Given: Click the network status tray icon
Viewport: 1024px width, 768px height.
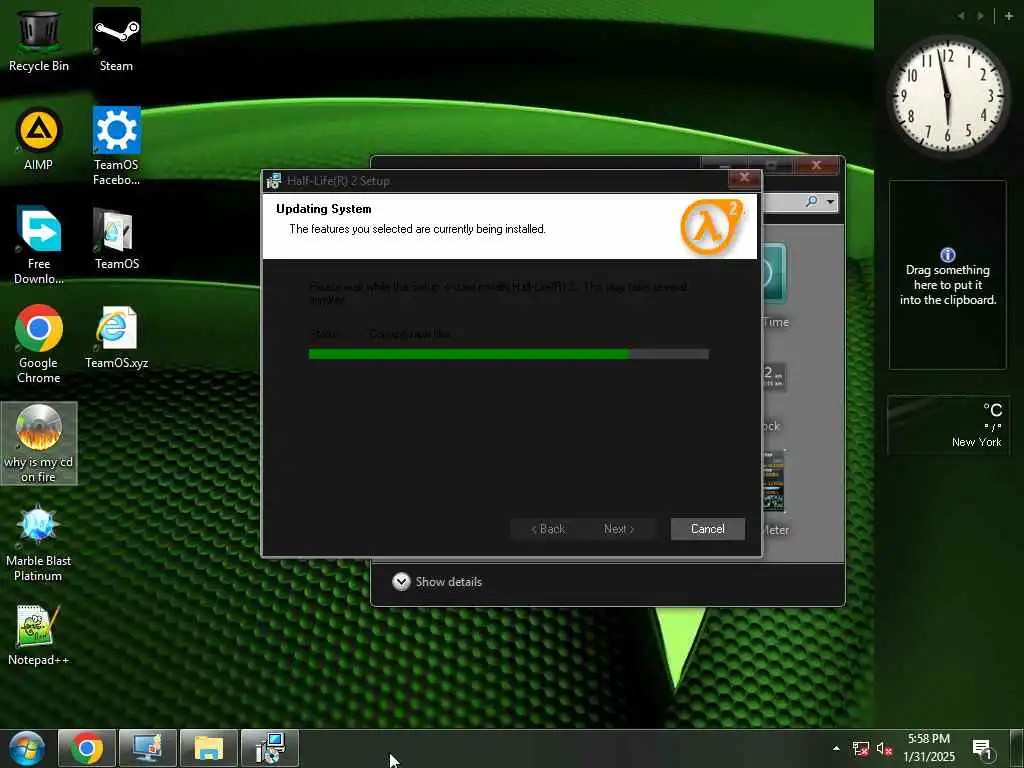Looking at the screenshot, I should [861, 749].
